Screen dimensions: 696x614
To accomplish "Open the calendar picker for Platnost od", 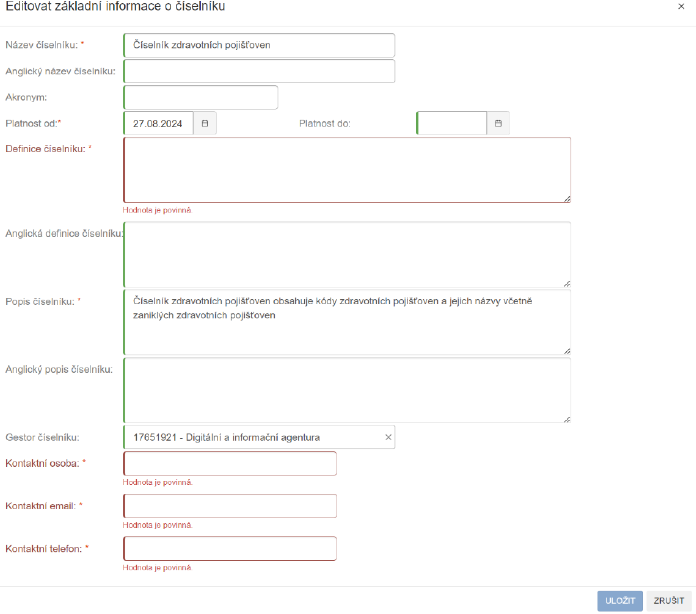I will [x=205, y=123].
